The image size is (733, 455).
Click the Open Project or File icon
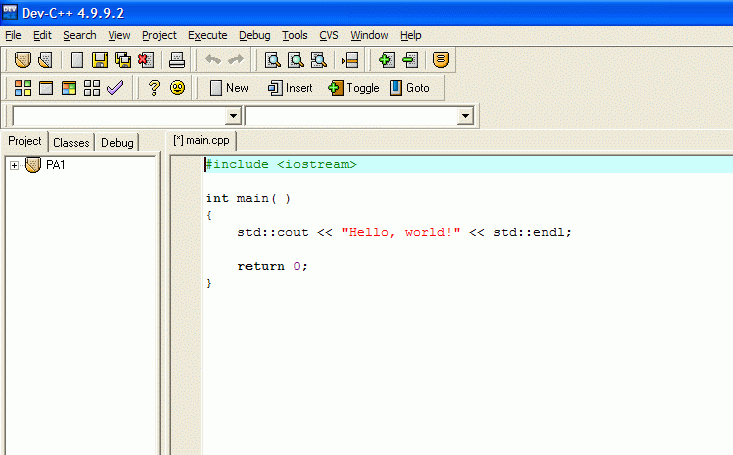(x=45, y=60)
